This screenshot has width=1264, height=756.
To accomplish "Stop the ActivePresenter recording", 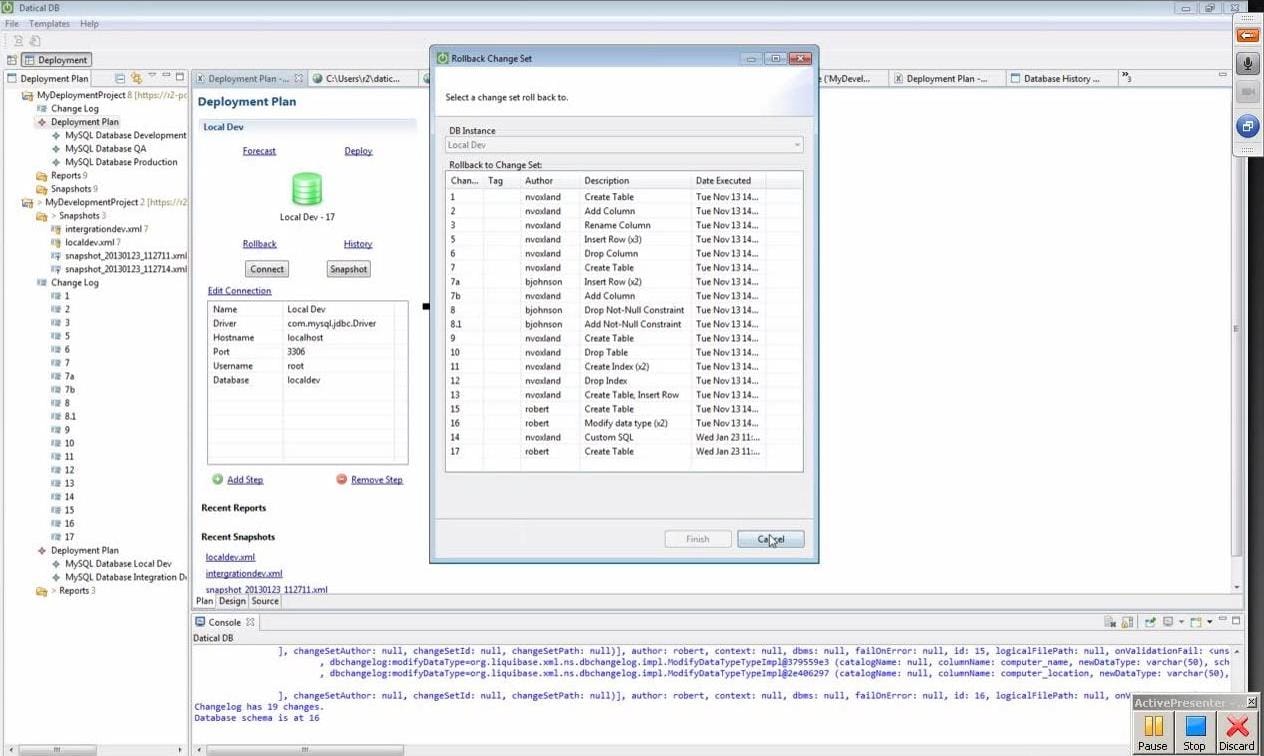I will (1194, 730).
